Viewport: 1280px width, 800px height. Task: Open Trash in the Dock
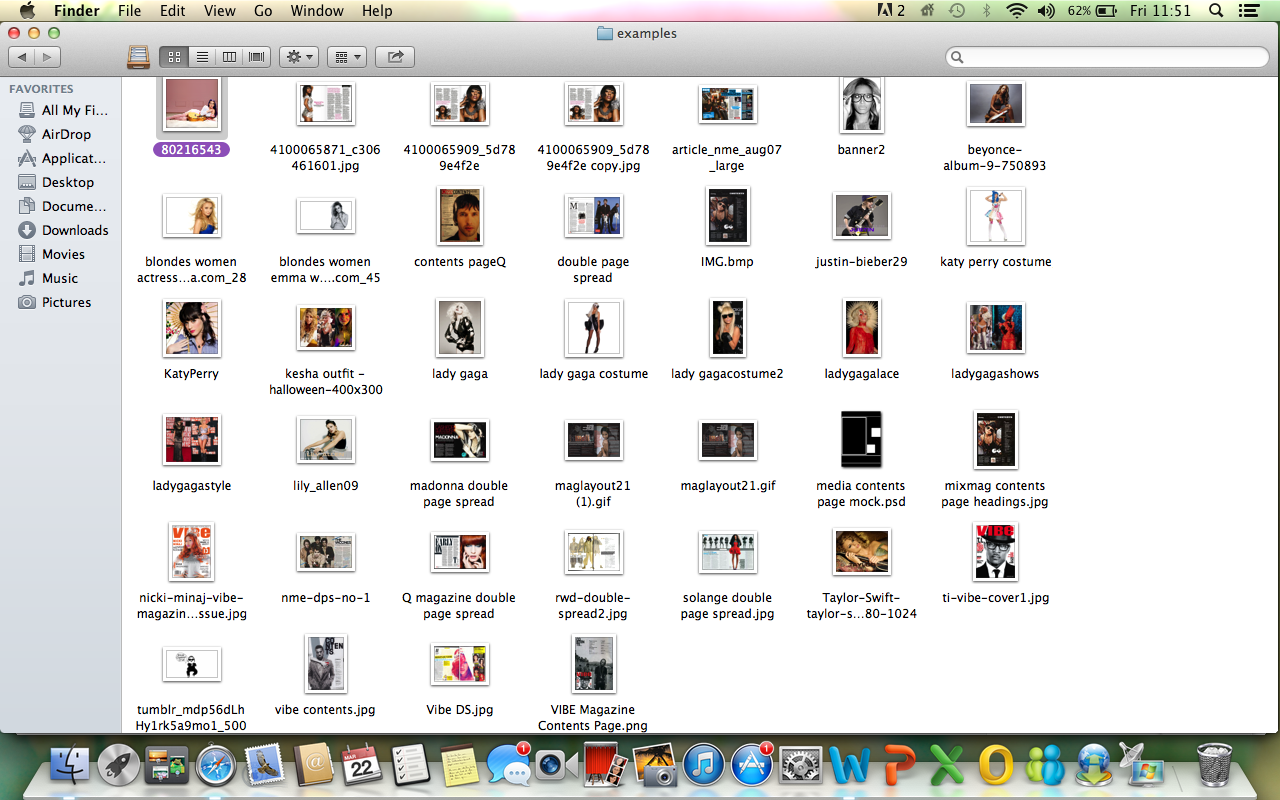point(1214,765)
